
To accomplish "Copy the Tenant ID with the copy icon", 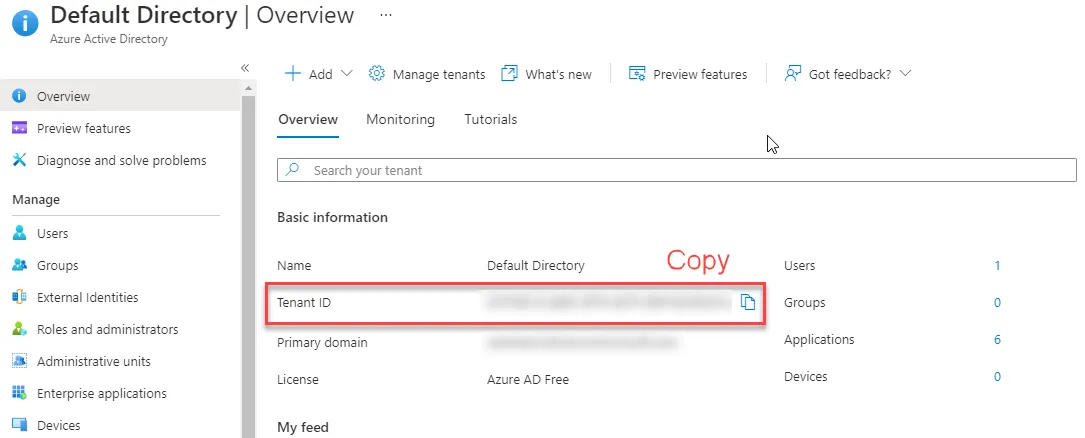I will (747, 302).
